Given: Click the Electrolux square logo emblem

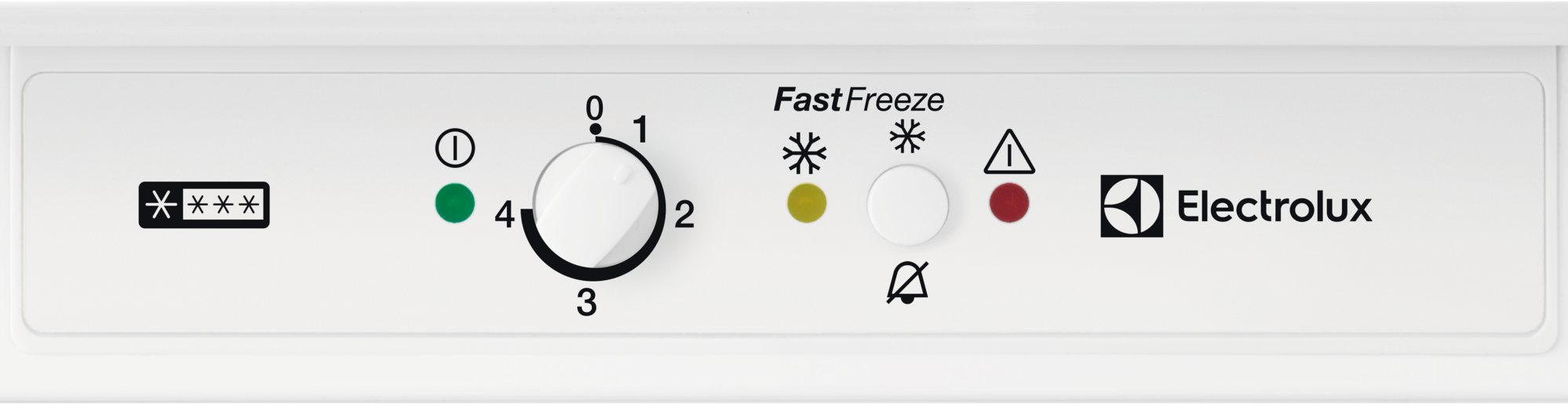Looking at the screenshot, I should click(x=1132, y=206).
